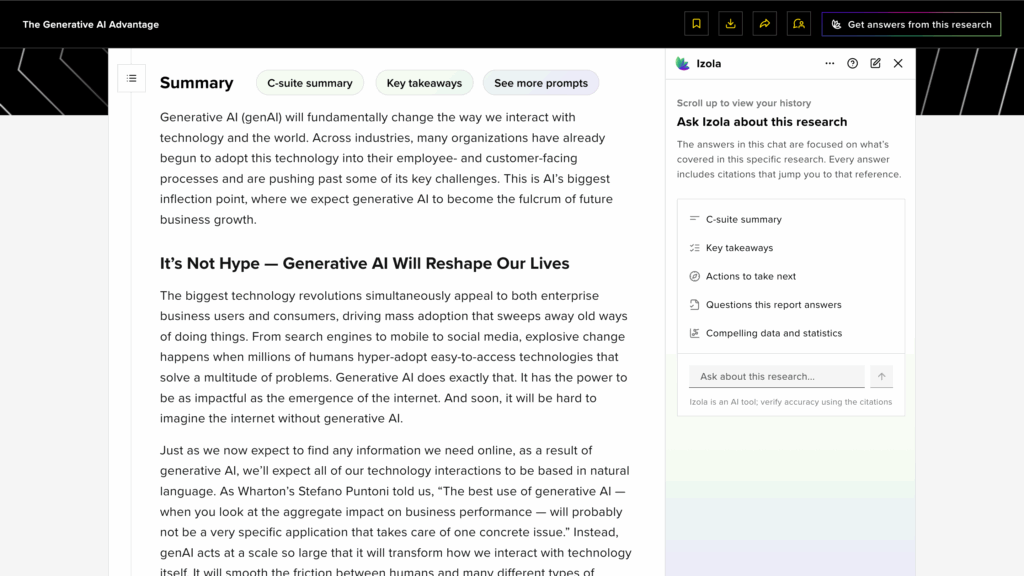This screenshot has width=1024, height=576.
Task: Open the table of contents list icon
Action: (131, 78)
